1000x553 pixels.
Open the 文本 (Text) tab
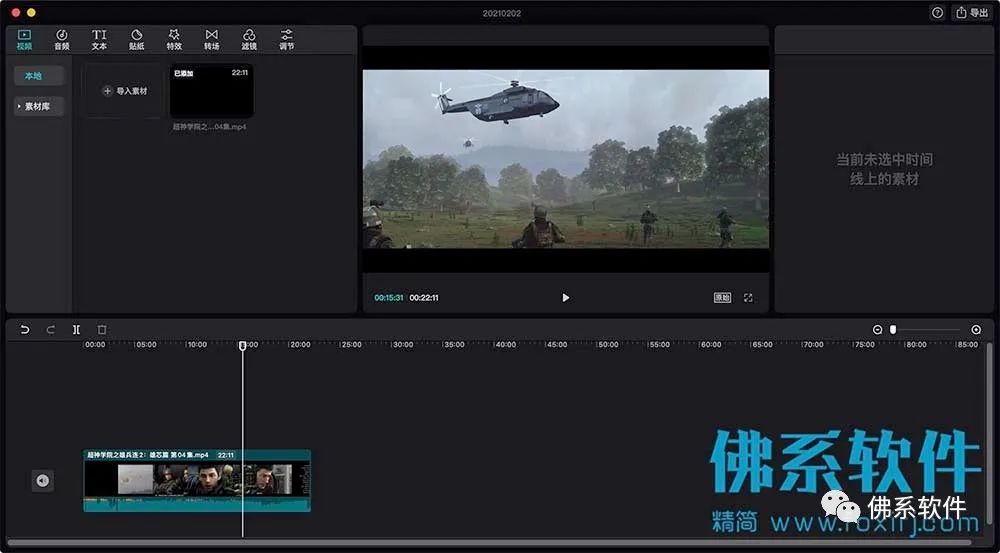(99, 40)
